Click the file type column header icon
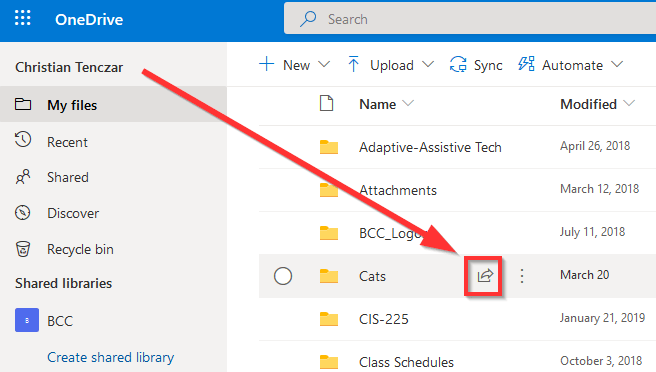Viewport: 656px width, 372px height. pos(326,103)
